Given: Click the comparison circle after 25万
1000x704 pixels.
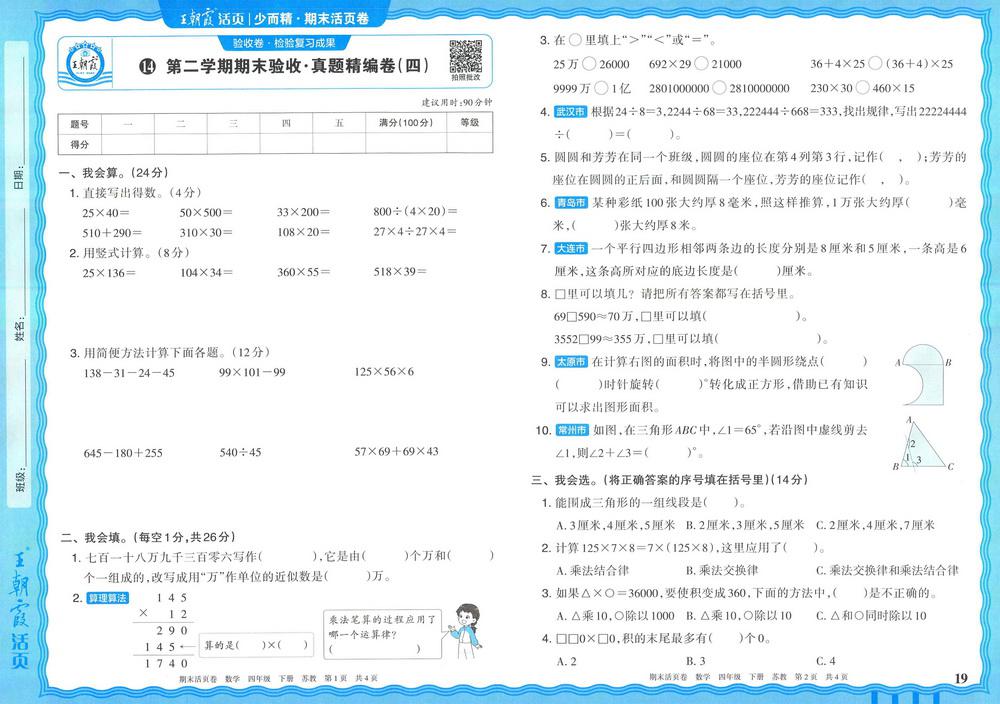Looking at the screenshot, I should pyautogui.click(x=589, y=64).
